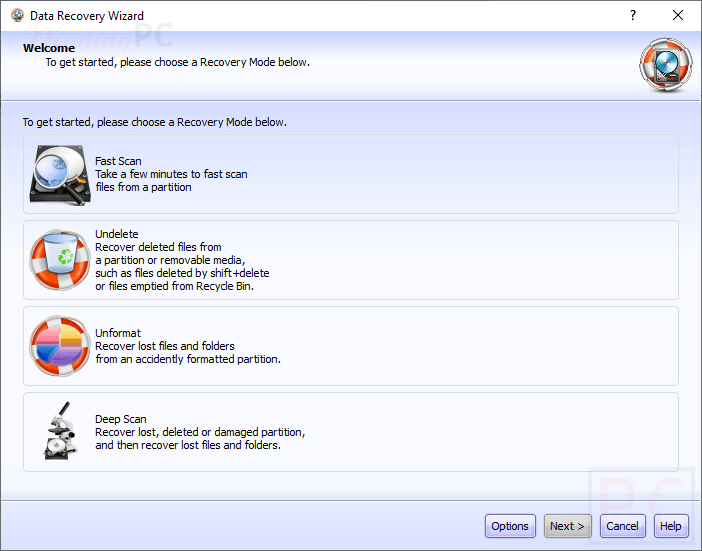Click 'Take a few minutes to fast scan' text
The image size is (702, 551).
171,174
